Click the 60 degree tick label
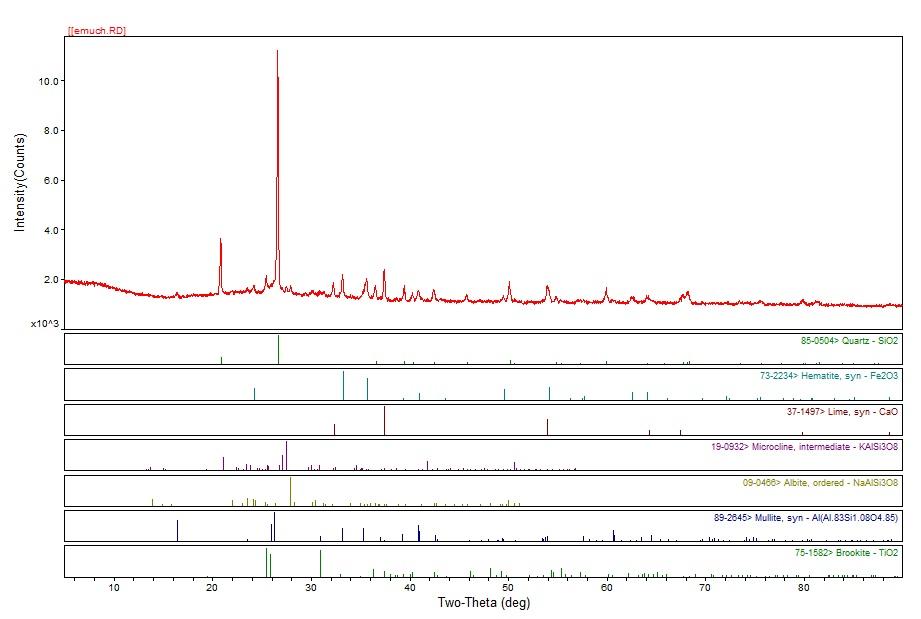The height and width of the screenshot is (619, 921). pyautogui.click(x=607, y=587)
